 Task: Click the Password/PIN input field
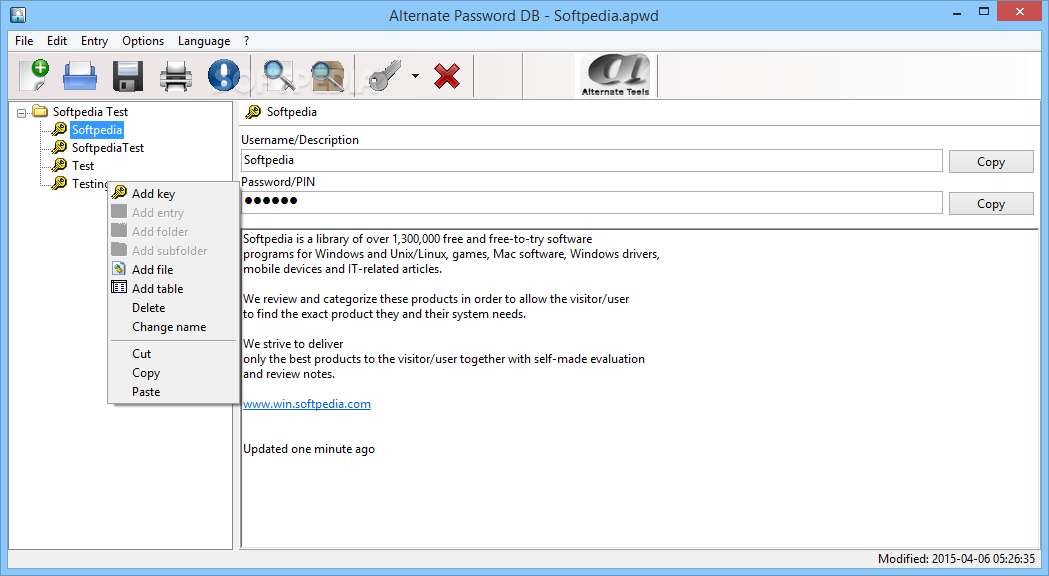click(591, 203)
